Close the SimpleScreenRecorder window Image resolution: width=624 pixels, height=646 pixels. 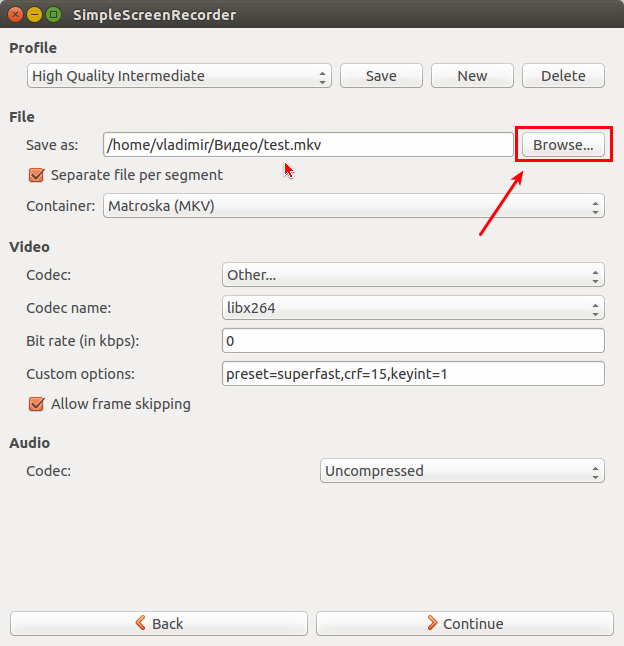tap(15, 15)
